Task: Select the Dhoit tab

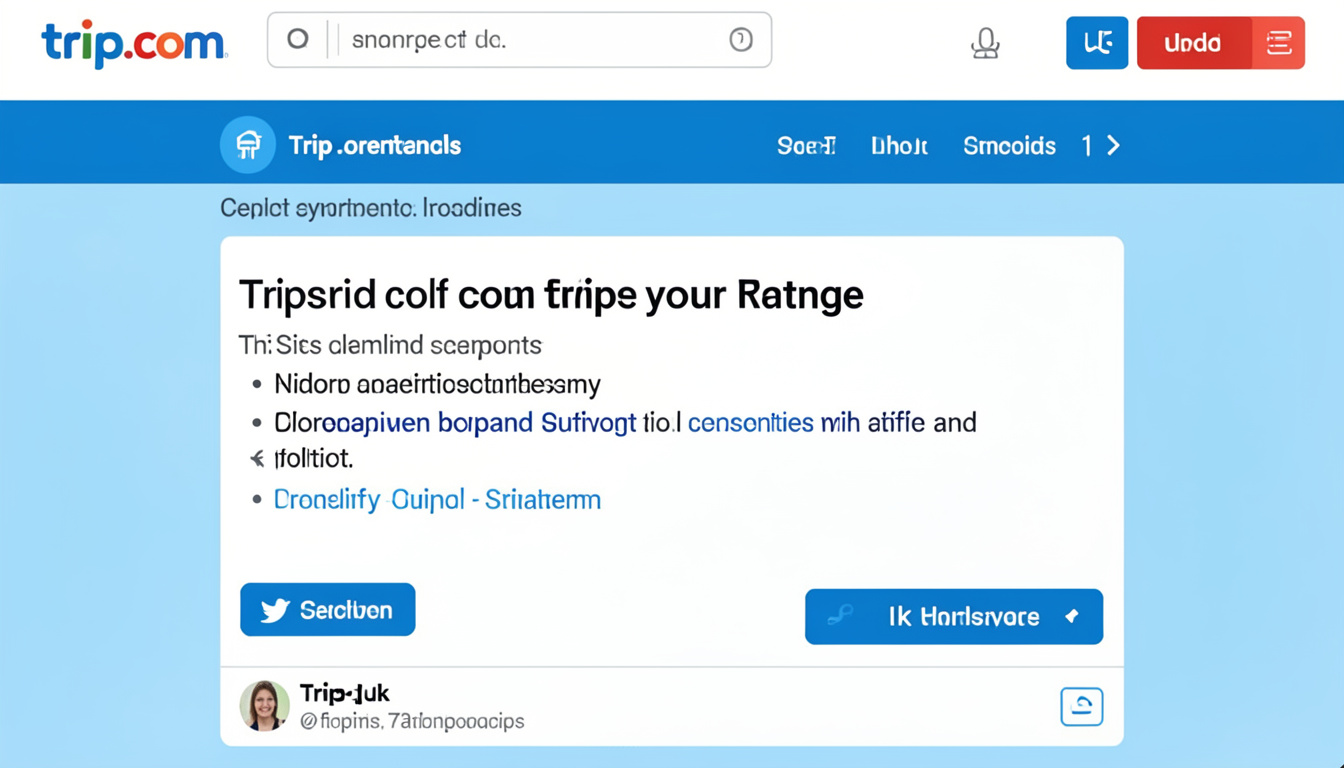Action: (x=899, y=146)
